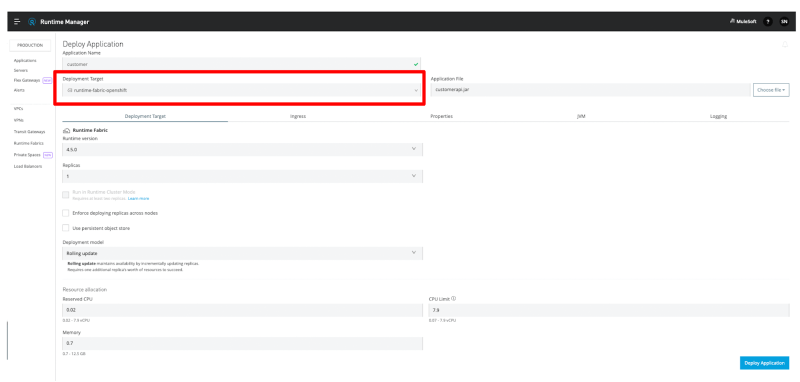Enable Enforce deploying replicas across nodes
This screenshot has height=382, width=800.
tap(65, 213)
